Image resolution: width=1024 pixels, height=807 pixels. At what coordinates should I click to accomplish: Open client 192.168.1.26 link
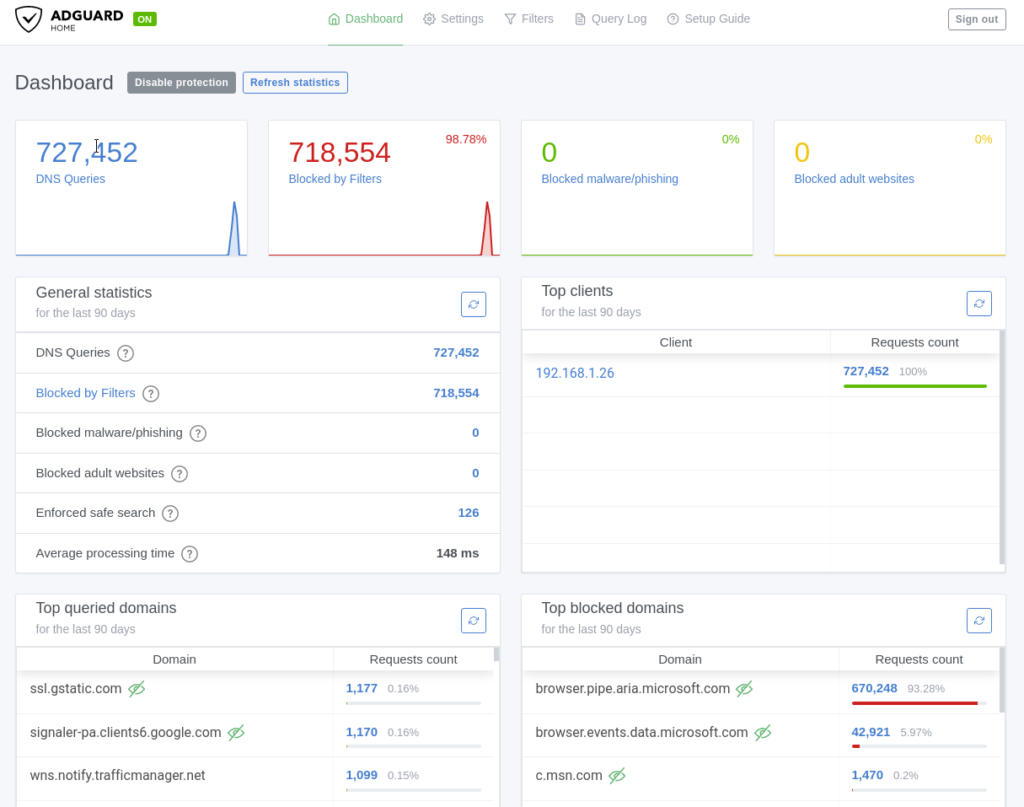575,373
